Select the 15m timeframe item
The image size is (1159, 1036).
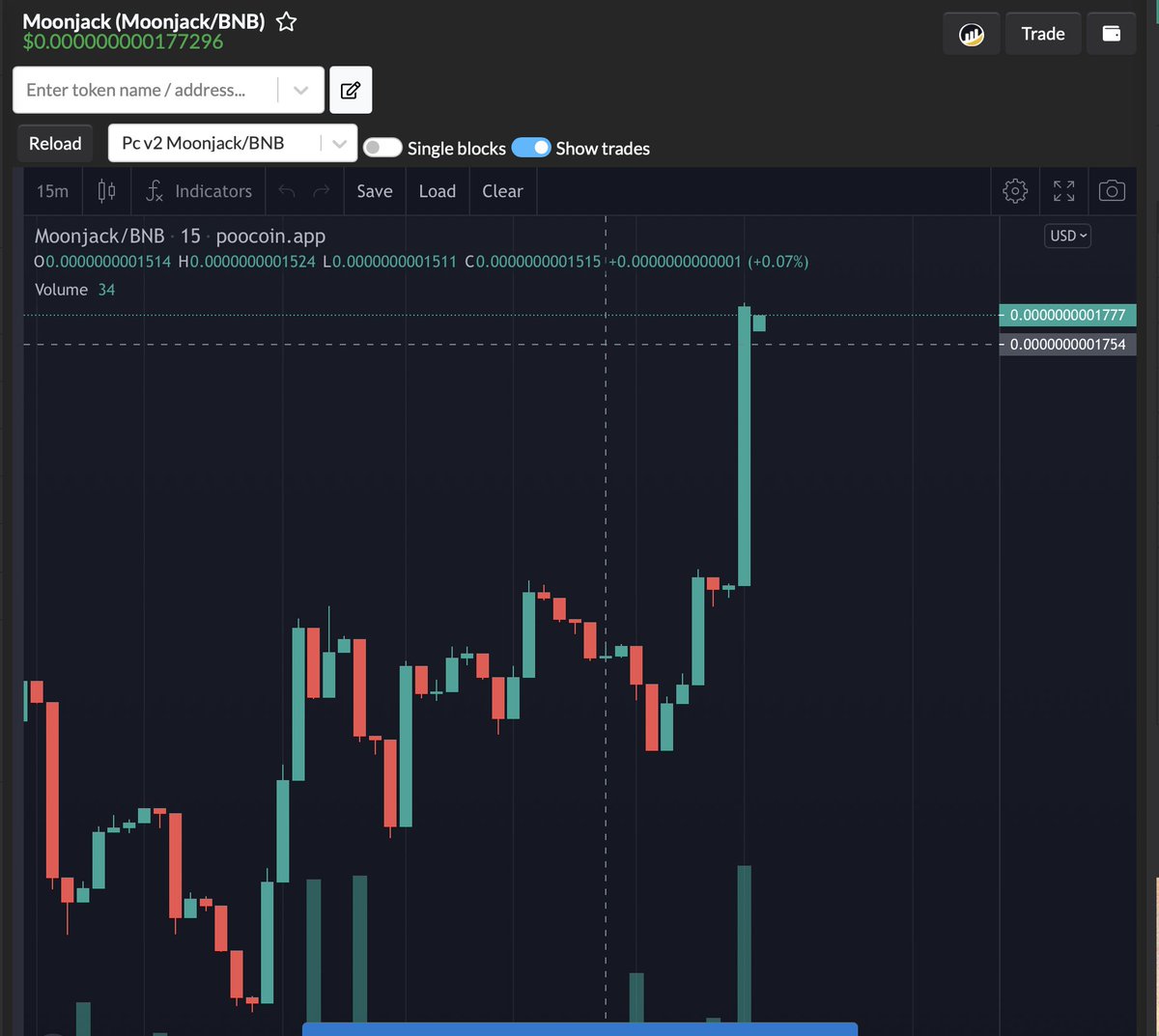coord(51,190)
